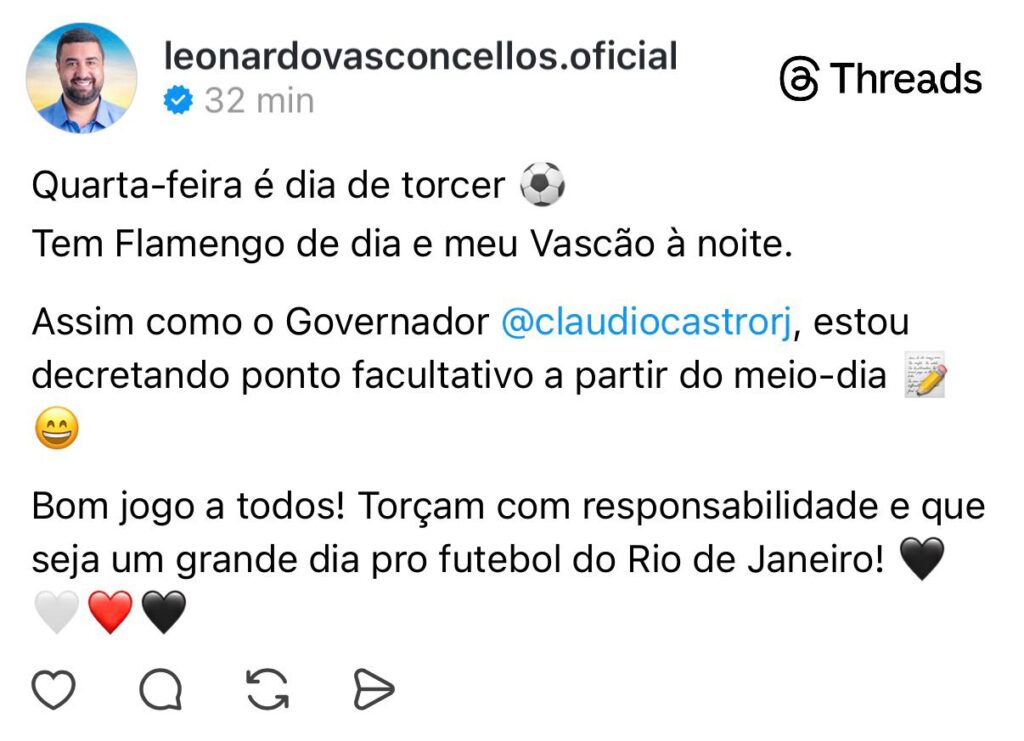Click the white heart emoji
Viewport: 1024px width, 741px height.
56,612
